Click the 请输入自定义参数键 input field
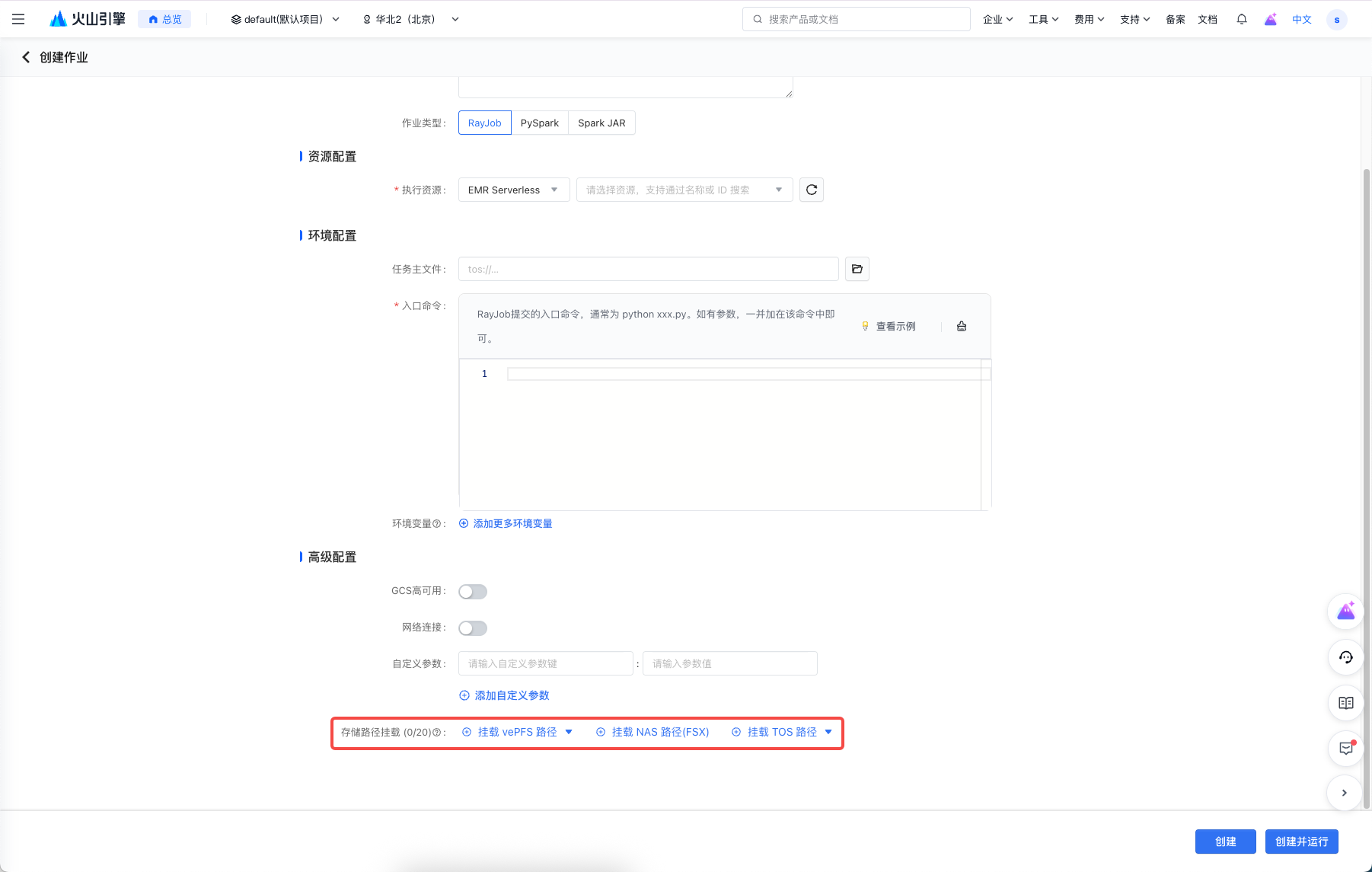The width and height of the screenshot is (1372, 872). (545, 663)
